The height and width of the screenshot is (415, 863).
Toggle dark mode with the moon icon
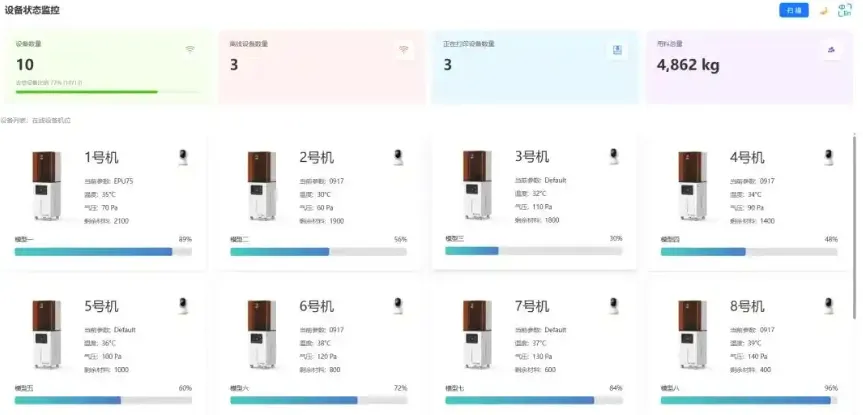pyautogui.click(x=824, y=10)
